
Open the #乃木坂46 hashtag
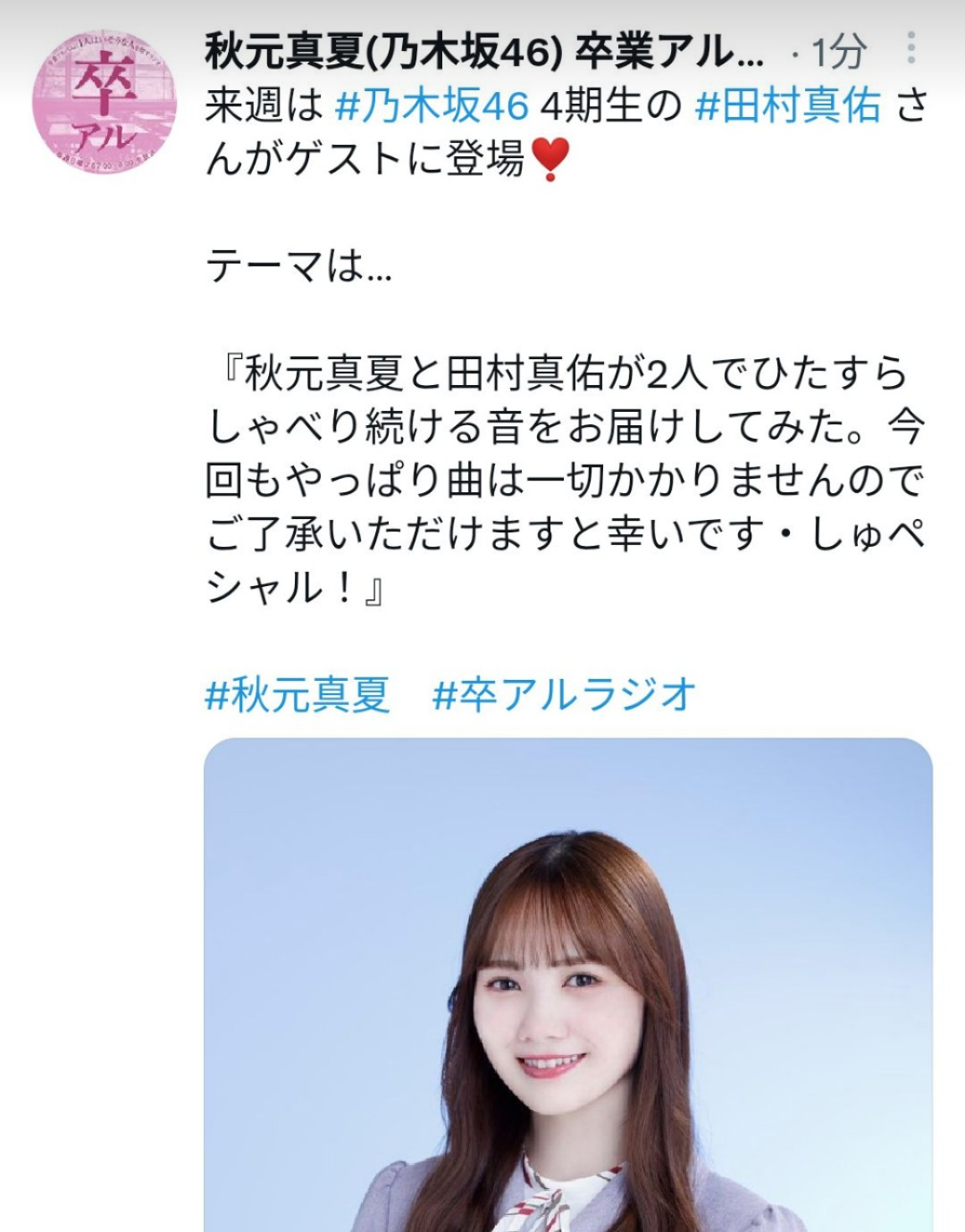coord(432,106)
